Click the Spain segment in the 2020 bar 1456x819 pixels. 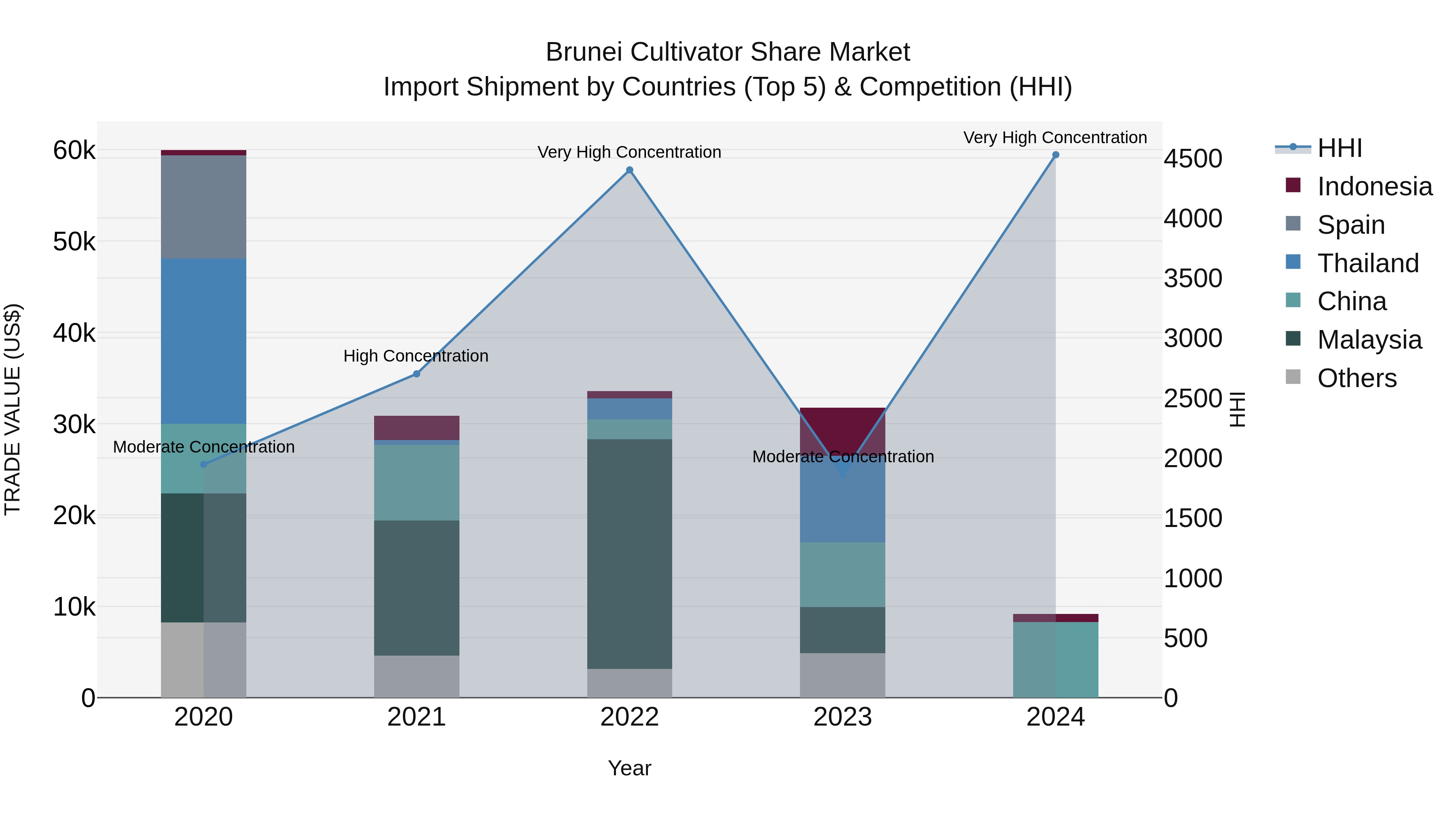click(203, 207)
